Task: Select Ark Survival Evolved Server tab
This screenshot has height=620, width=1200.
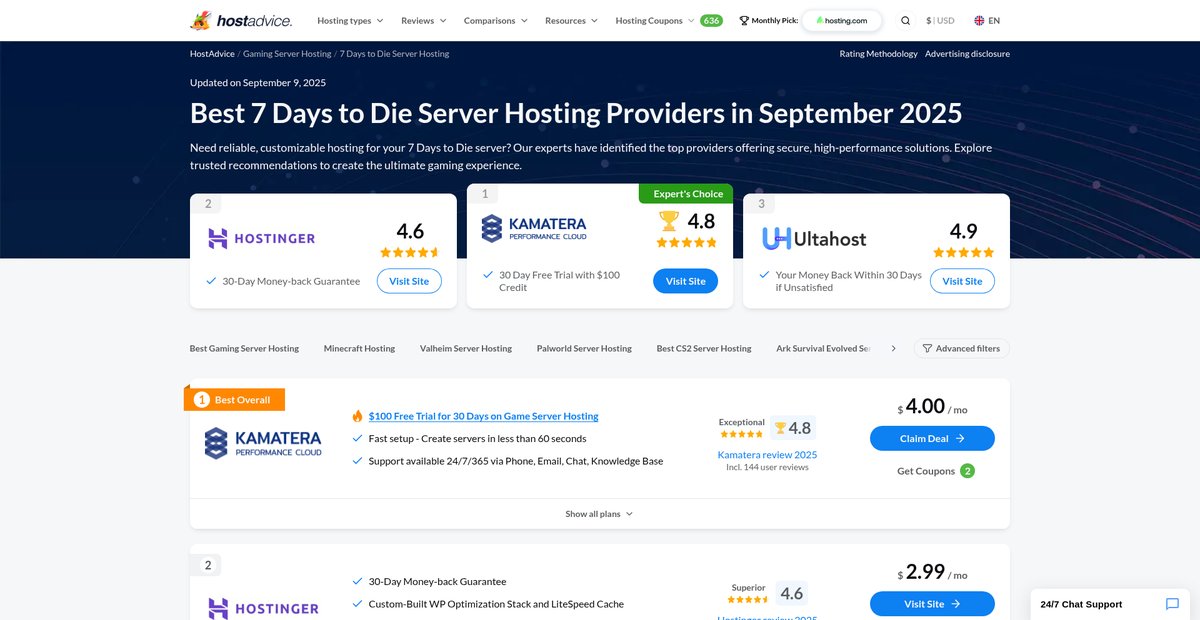Action: [823, 348]
